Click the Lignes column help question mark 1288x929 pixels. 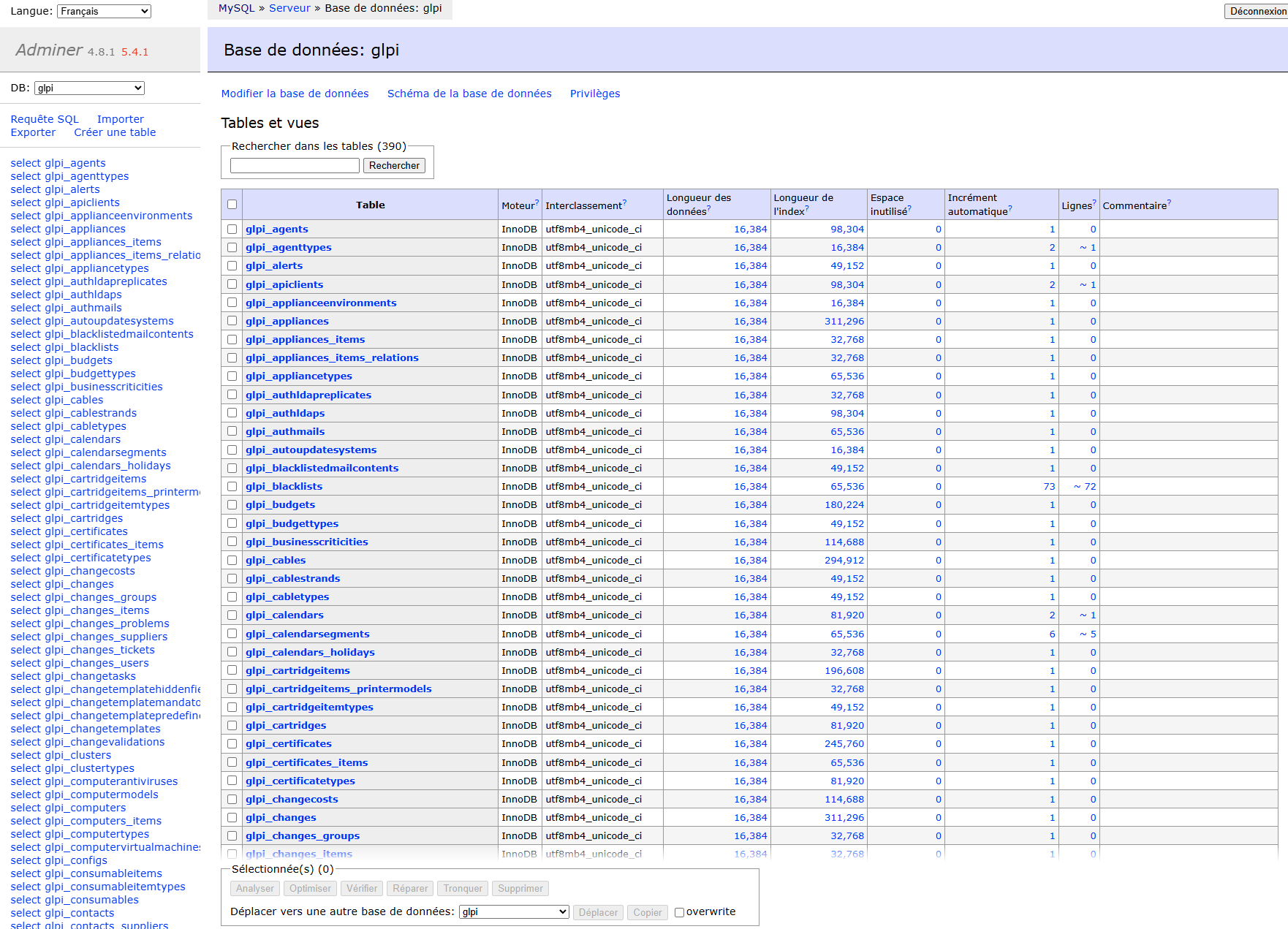1094,202
